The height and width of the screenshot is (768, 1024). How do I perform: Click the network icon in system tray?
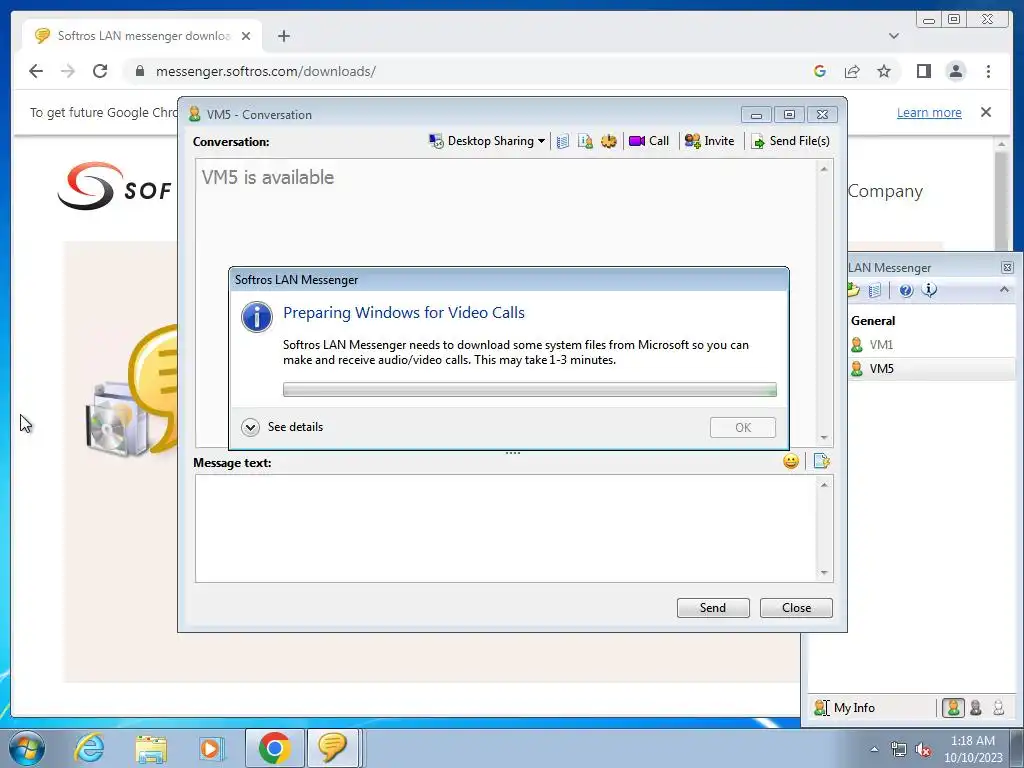pos(899,750)
